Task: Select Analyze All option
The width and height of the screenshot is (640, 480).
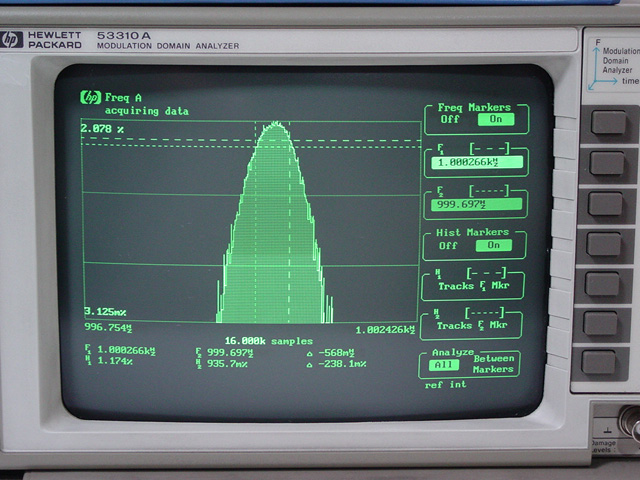Action: pyautogui.click(x=438, y=365)
